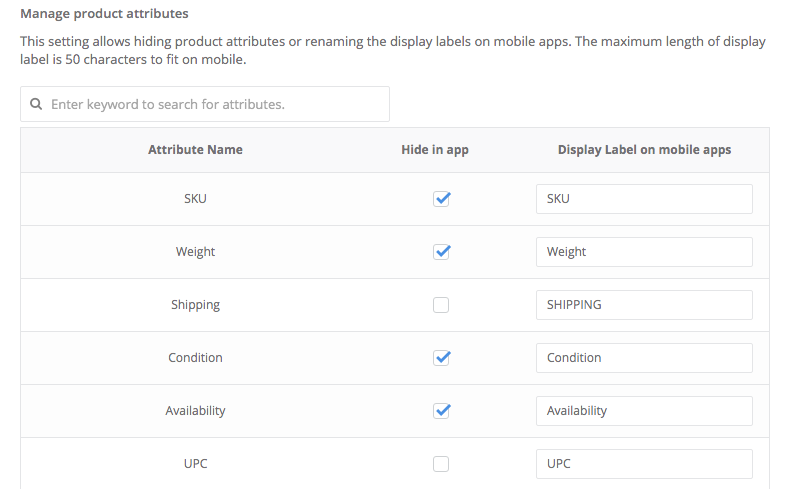Click the Display Label column header
The height and width of the screenshot is (489, 793).
tap(644, 150)
